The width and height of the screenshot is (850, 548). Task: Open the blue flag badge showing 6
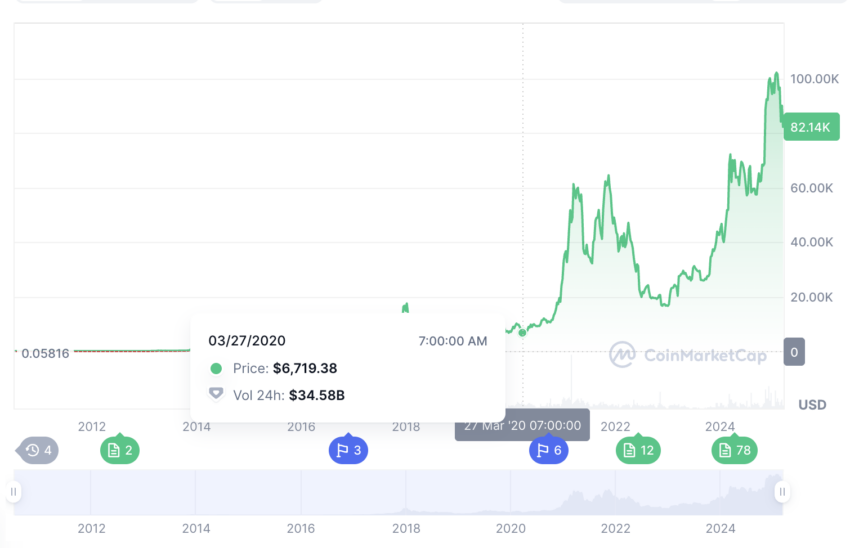[x=549, y=449]
